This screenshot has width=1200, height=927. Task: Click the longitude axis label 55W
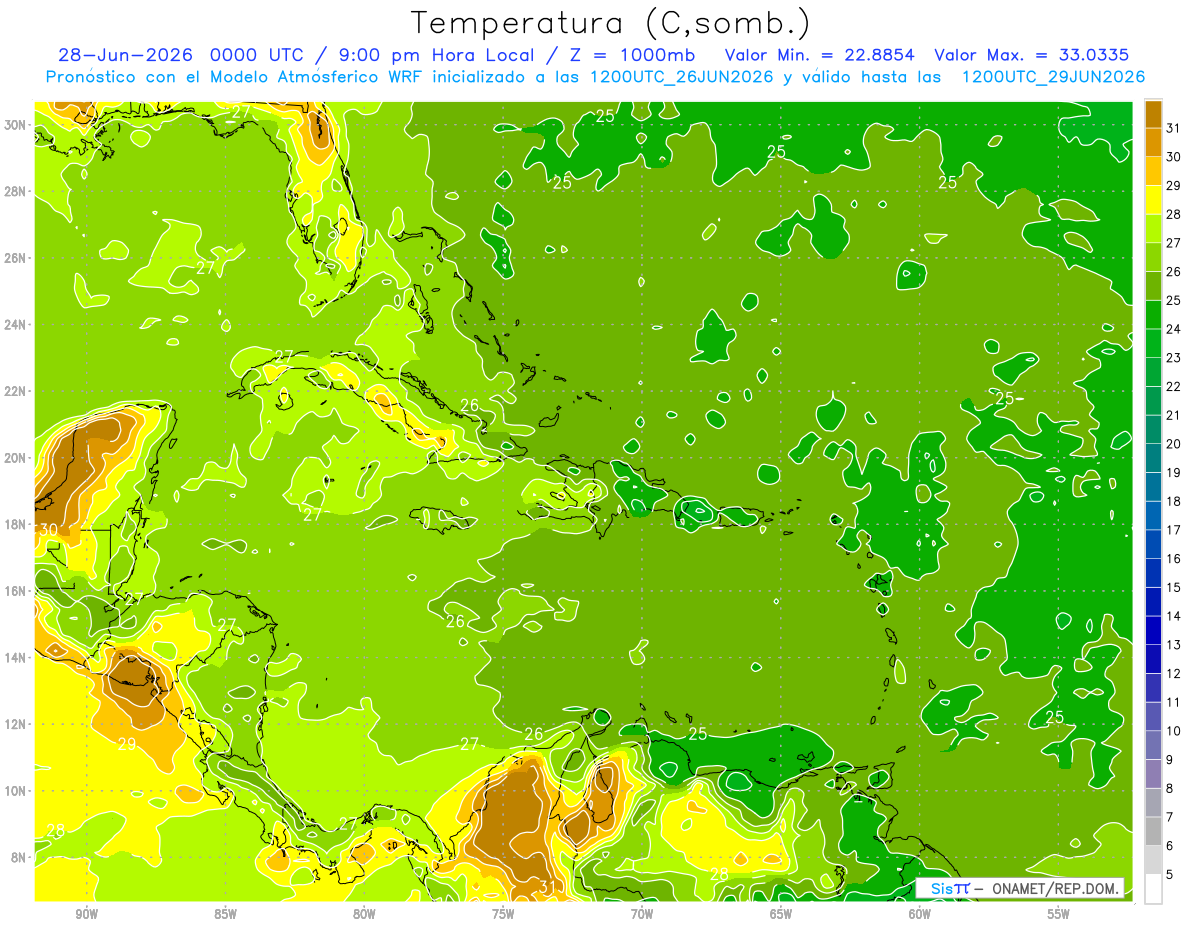pos(1059,914)
